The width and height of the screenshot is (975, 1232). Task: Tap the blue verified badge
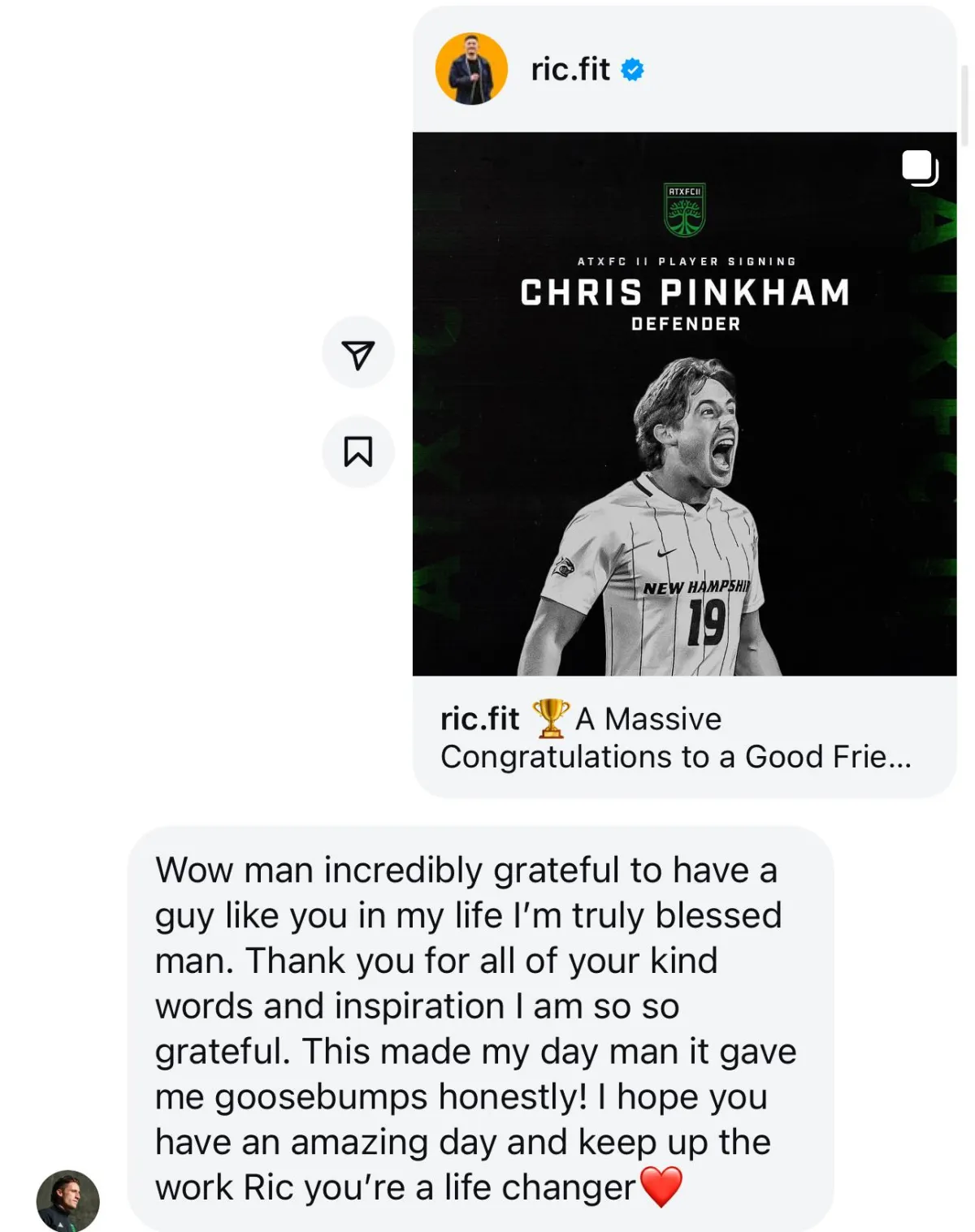pyautogui.click(x=632, y=70)
